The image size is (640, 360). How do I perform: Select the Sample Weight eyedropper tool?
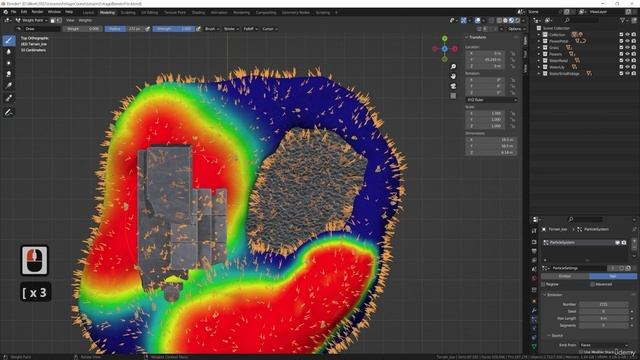click(x=9, y=98)
